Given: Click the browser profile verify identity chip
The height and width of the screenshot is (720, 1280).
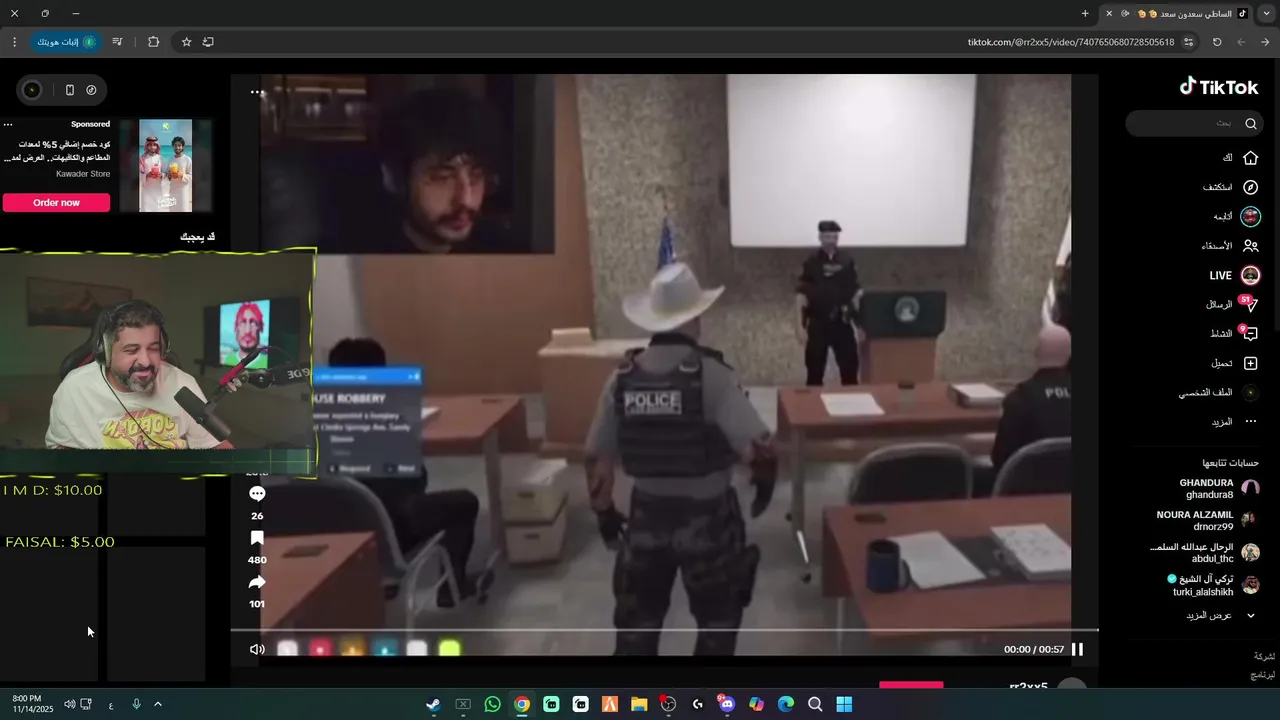Looking at the screenshot, I should pyautogui.click(x=66, y=42).
